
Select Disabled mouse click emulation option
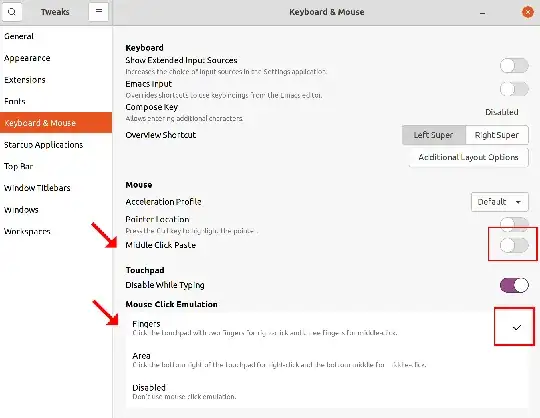point(327,391)
